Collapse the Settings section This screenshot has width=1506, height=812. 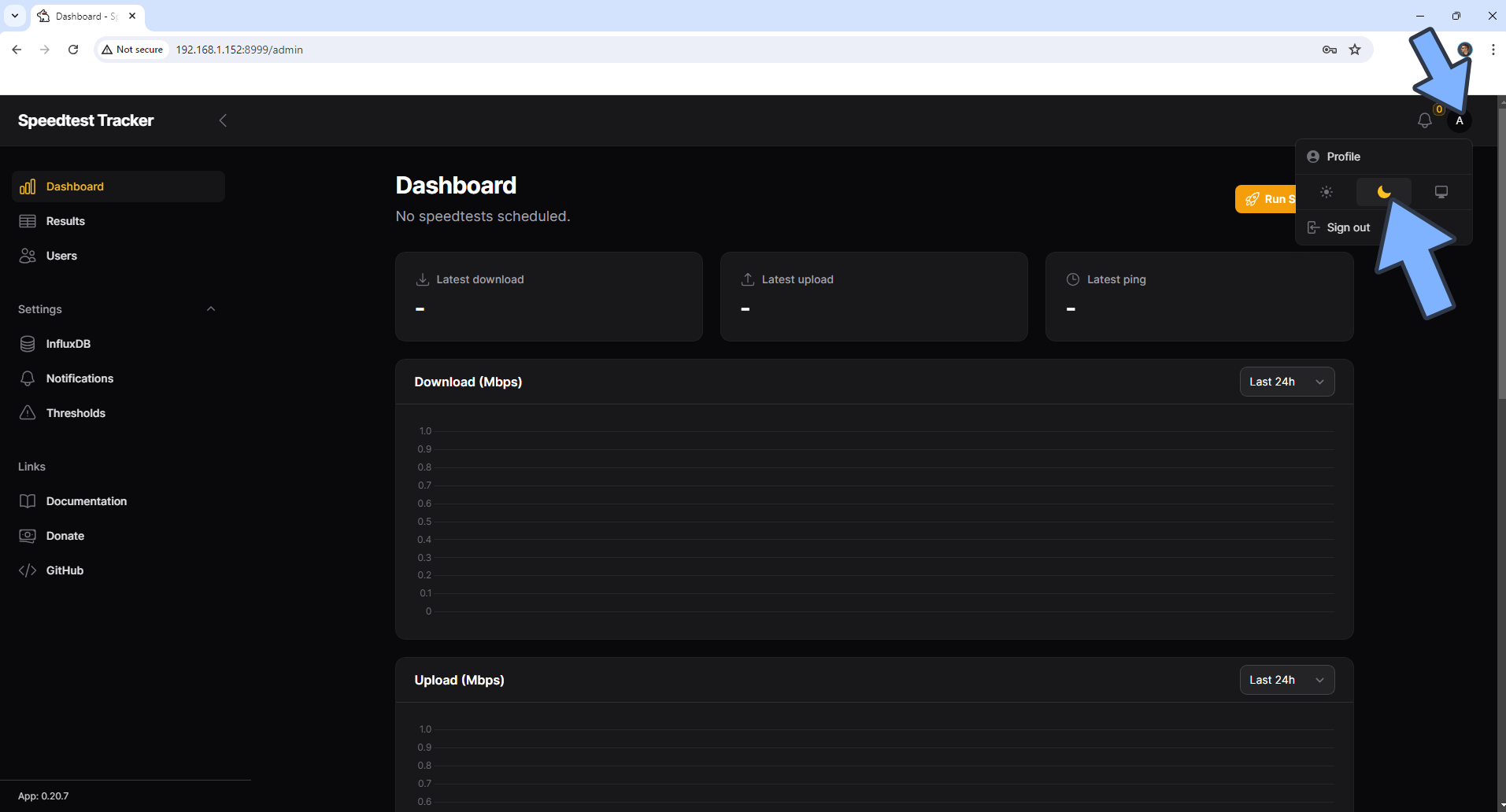click(x=210, y=309)
